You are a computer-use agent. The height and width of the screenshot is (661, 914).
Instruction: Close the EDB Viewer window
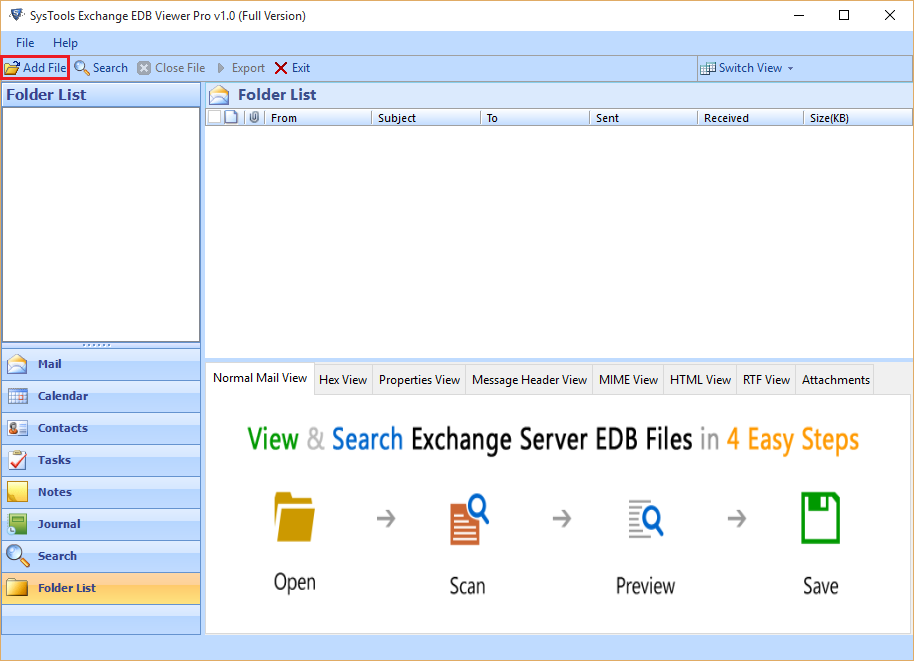[x=890, y=15]
